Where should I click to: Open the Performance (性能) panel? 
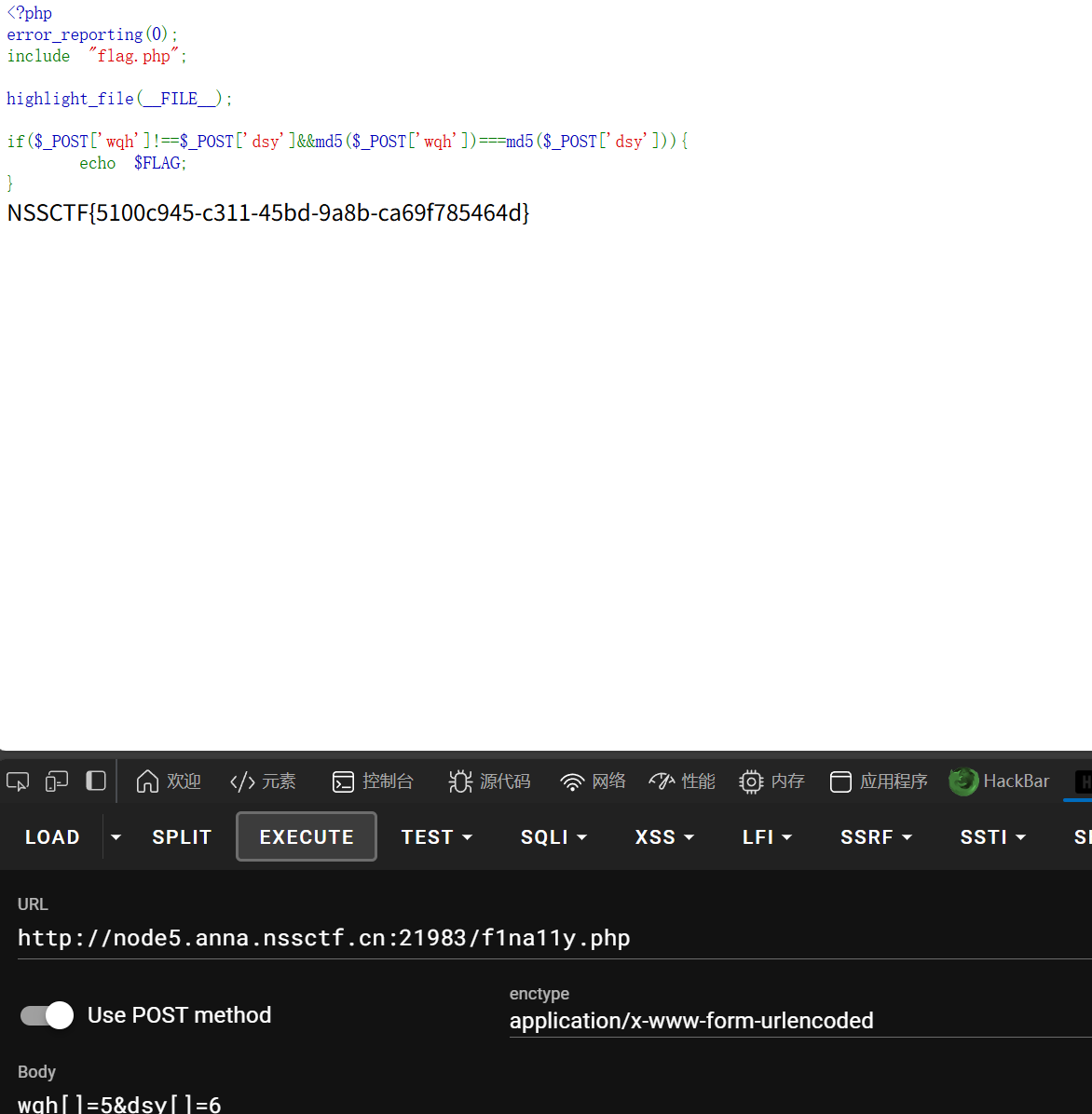[682, 781]
